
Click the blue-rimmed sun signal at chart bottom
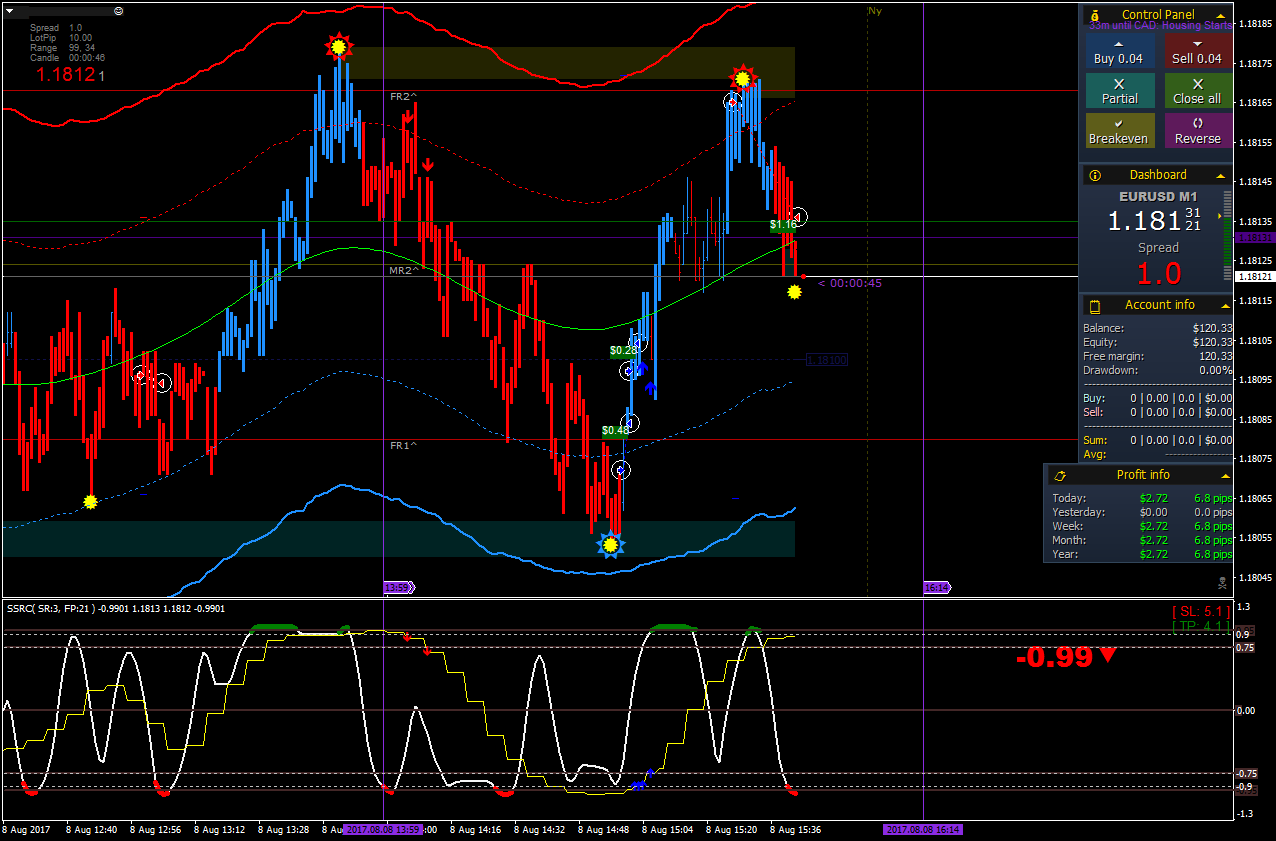tap(610, 545)
